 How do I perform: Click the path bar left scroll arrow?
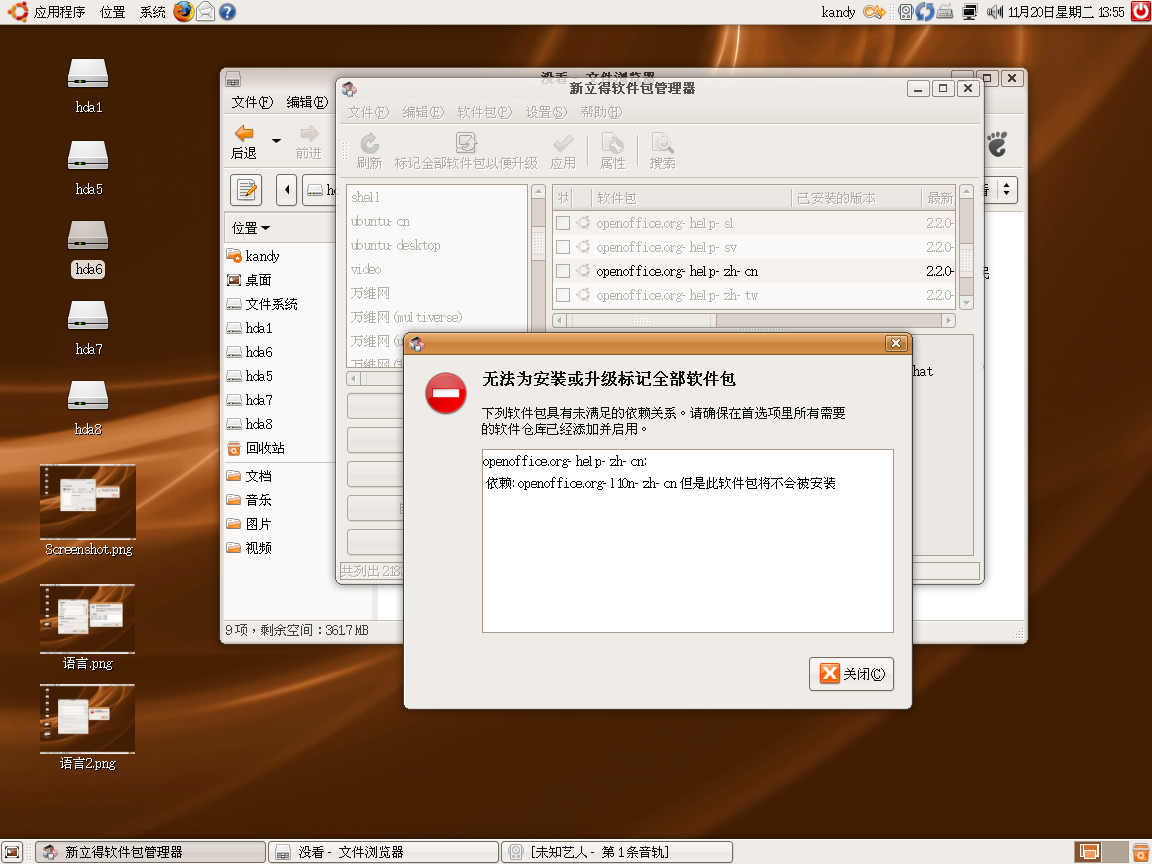click(287, 190)
